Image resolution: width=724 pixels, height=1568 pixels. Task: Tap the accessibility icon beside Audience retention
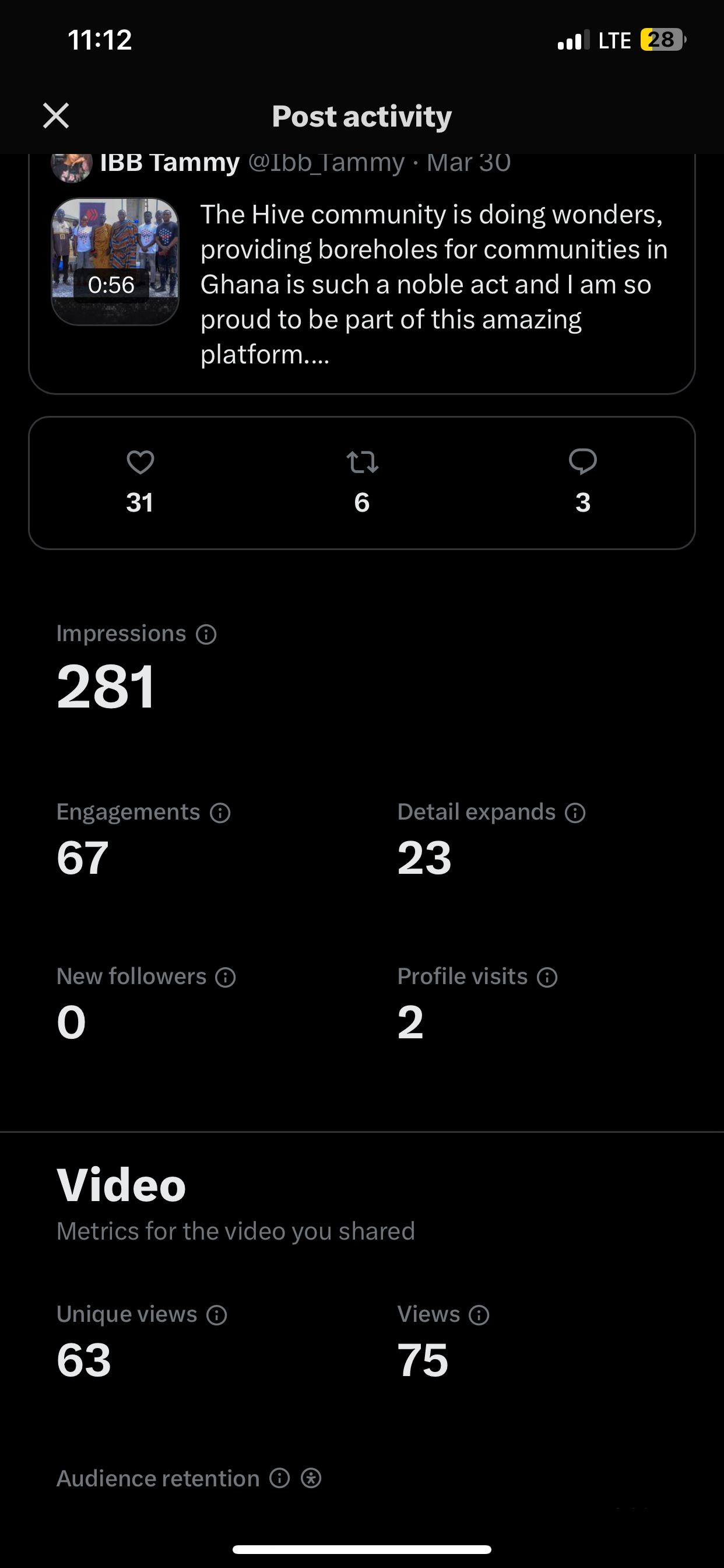[x=311, y=1478]
